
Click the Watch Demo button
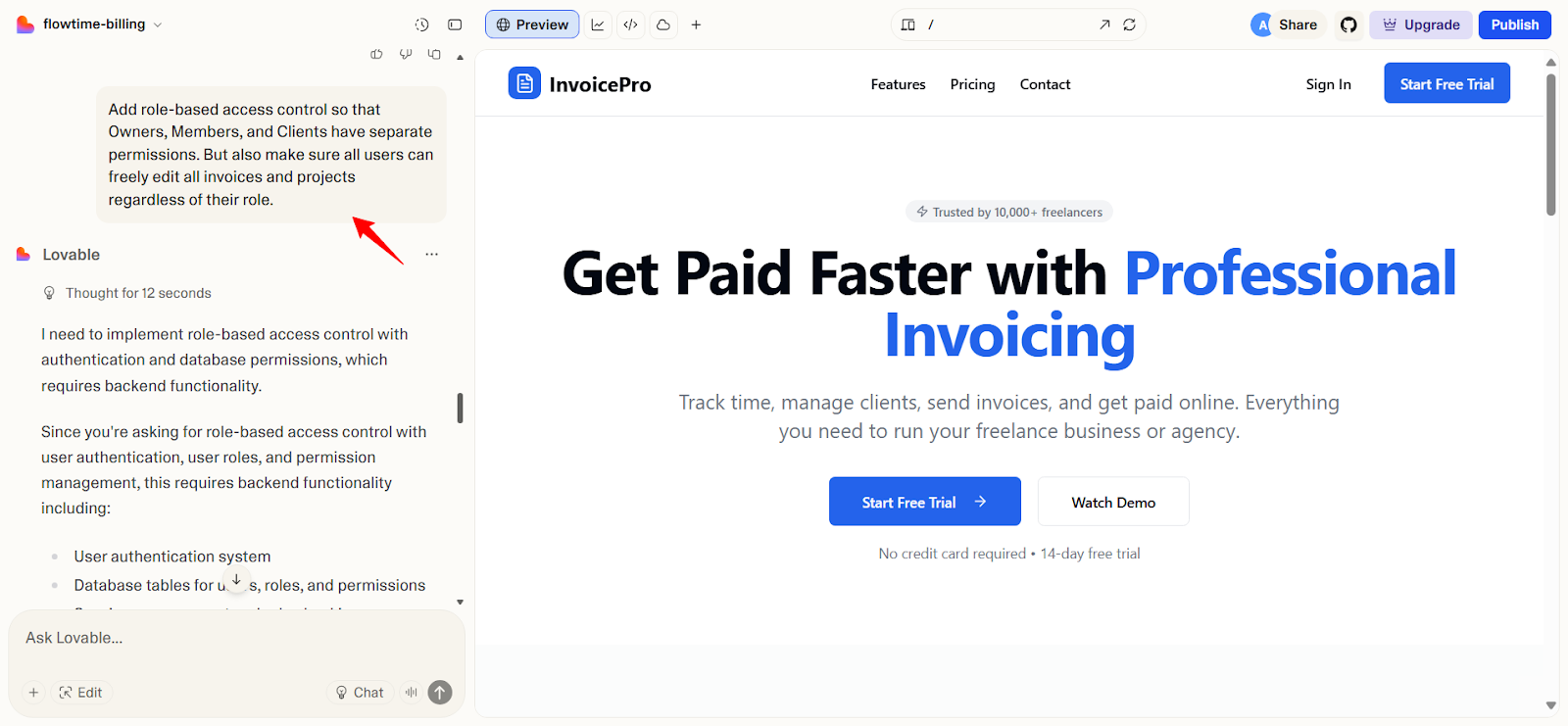1113,502
